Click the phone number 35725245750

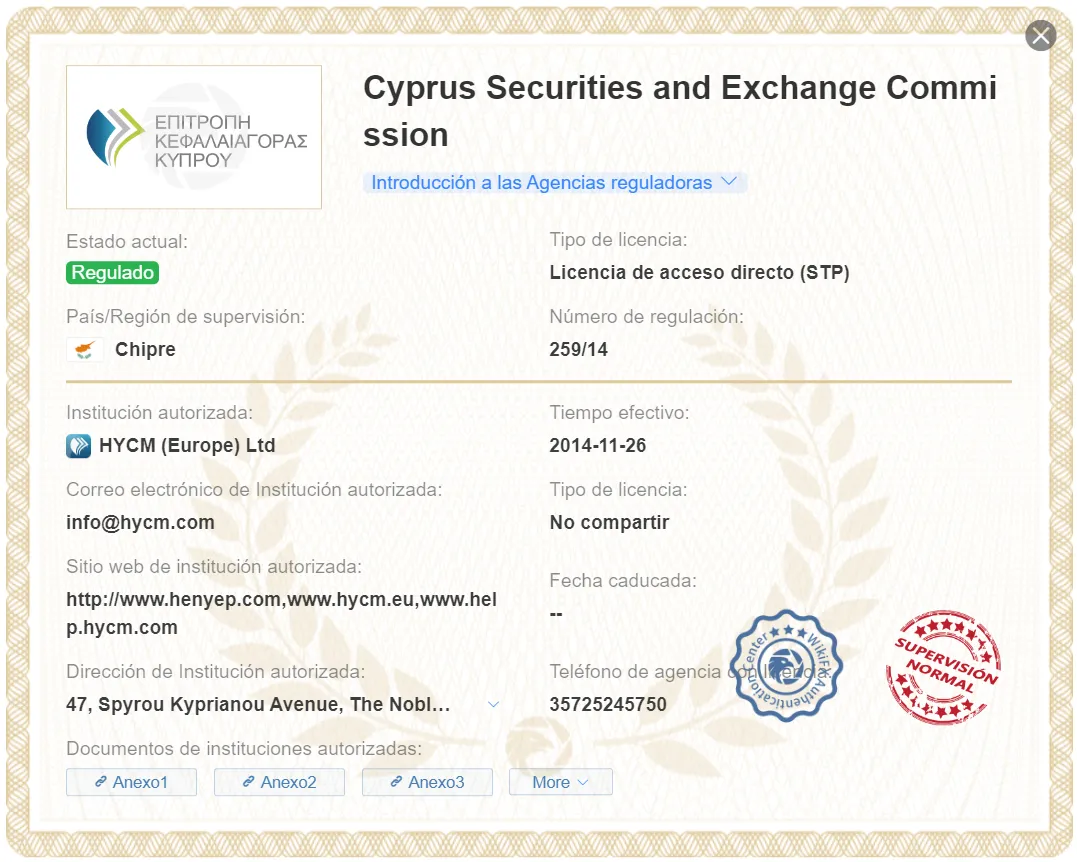click(x=608, y=705)
